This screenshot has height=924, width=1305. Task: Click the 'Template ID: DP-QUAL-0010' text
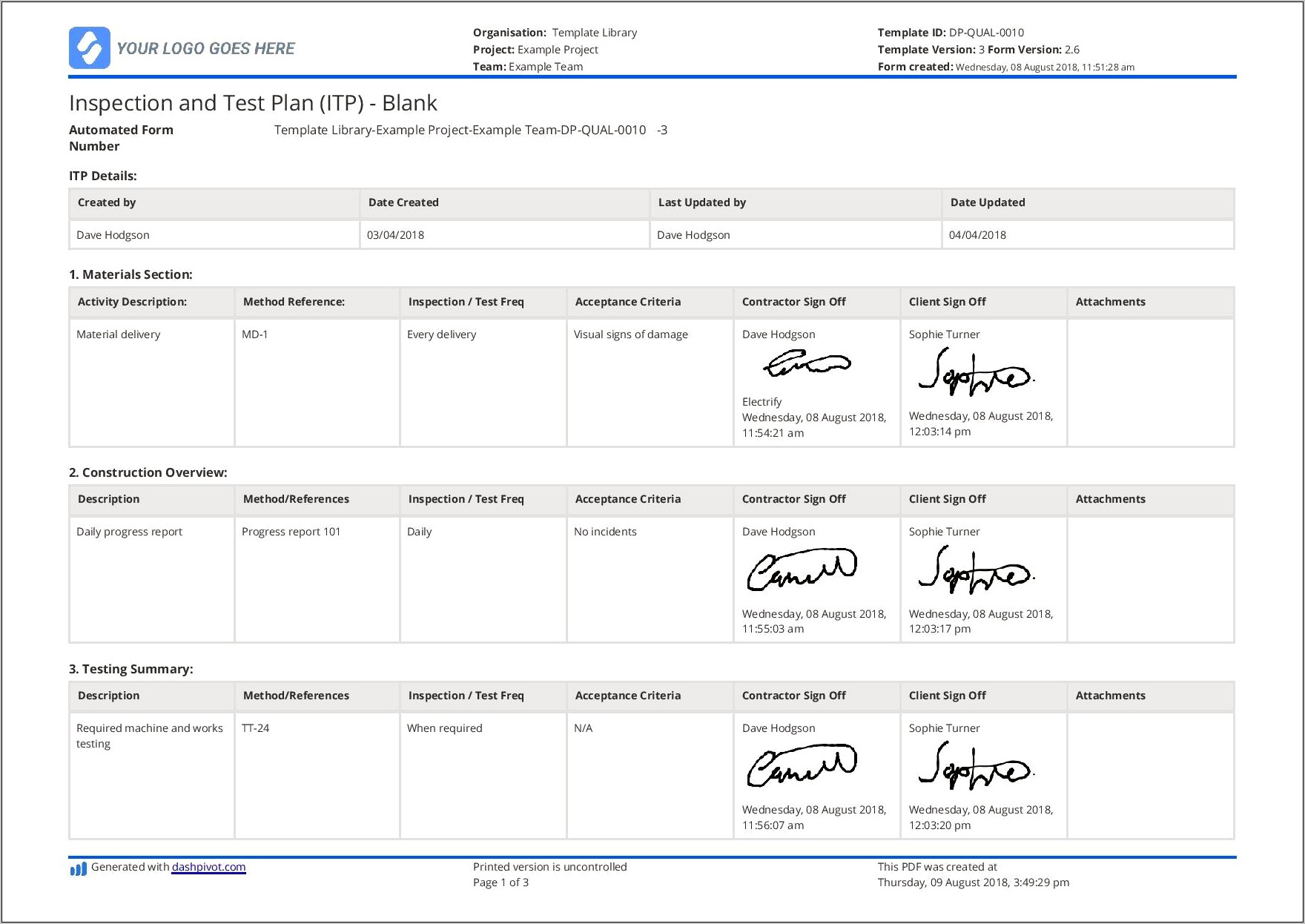[951, 33]
